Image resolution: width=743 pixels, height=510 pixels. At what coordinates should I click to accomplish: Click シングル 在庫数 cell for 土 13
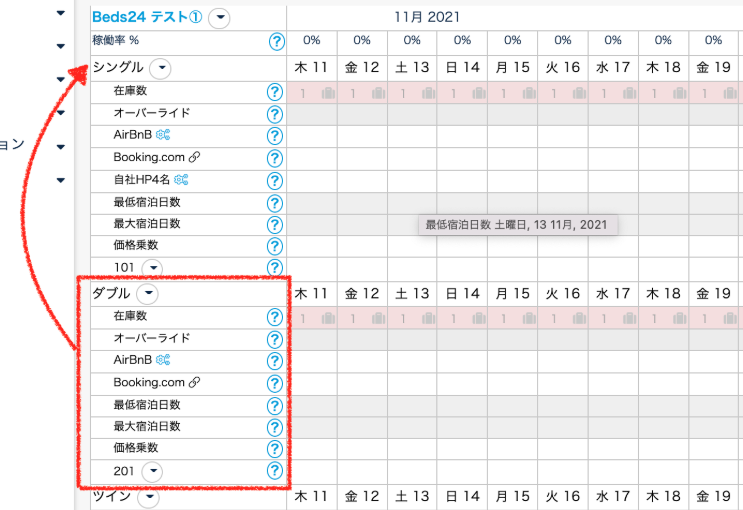[x=412, y=93]
